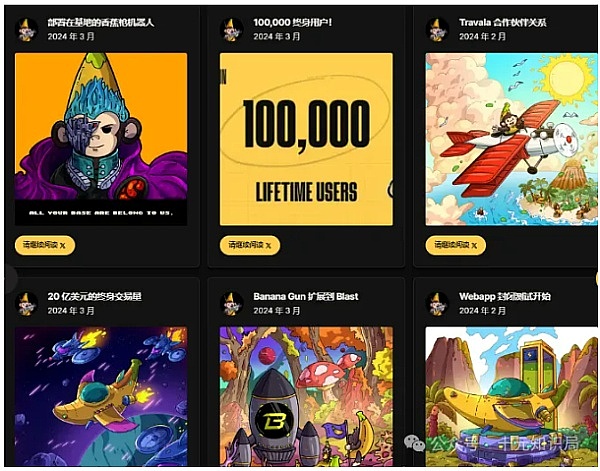Click the left carousel arrow at the edge
Viewport: 600px width, 471px height.
coord(9,279)
